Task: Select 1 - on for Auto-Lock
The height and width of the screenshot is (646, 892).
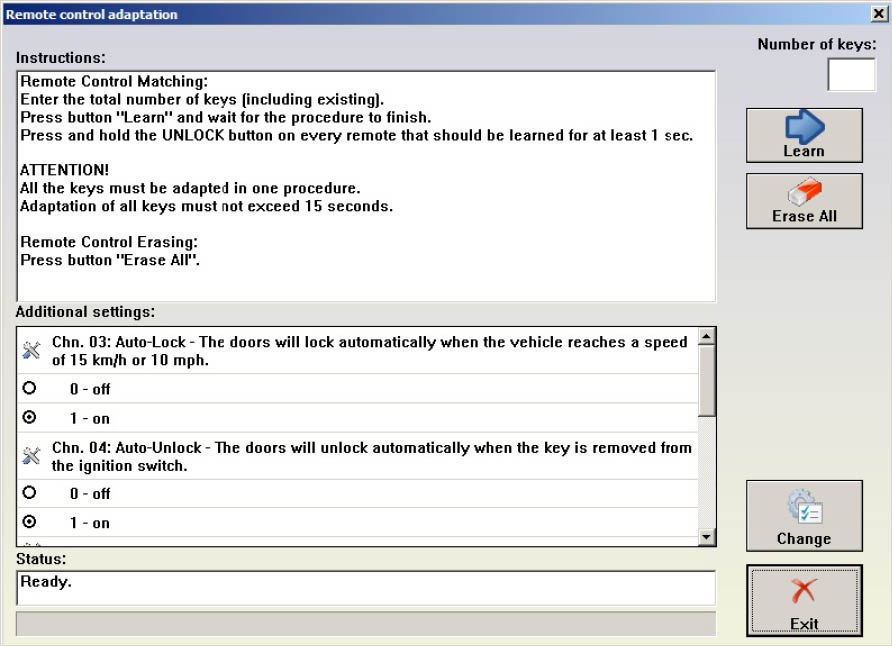Action: click(29, 418)
